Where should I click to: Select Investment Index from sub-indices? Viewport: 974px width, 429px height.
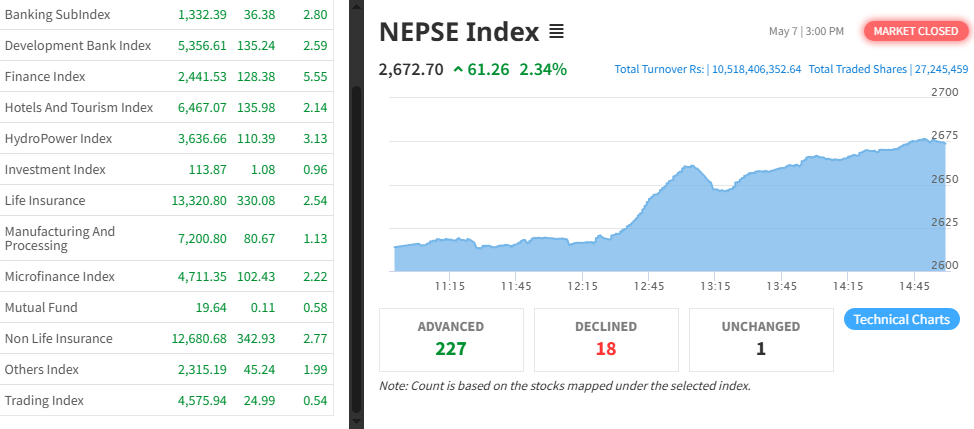click(x=55, y=170)
